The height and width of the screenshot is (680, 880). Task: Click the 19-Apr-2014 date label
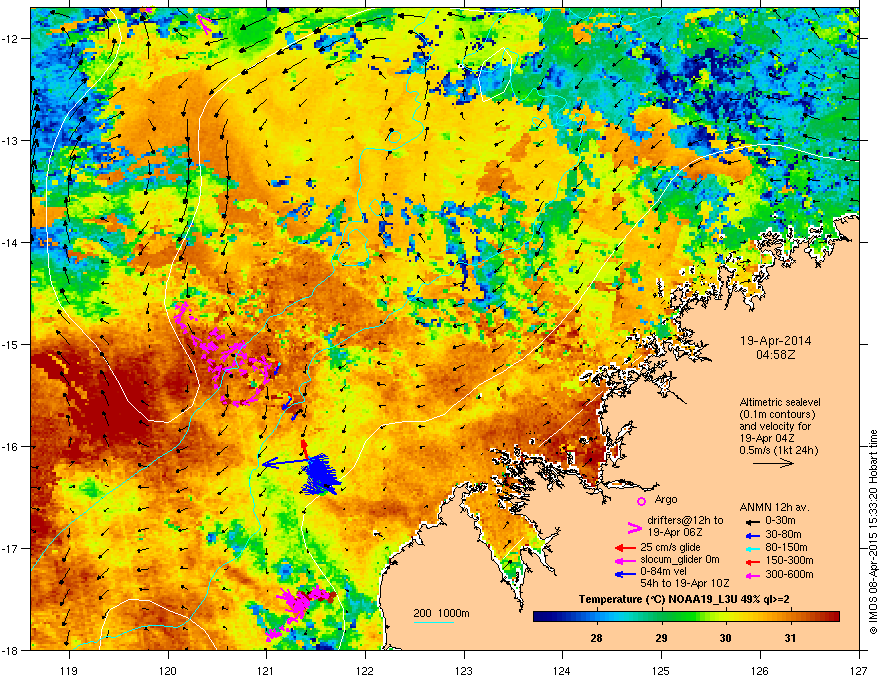(x=775, y=341)
